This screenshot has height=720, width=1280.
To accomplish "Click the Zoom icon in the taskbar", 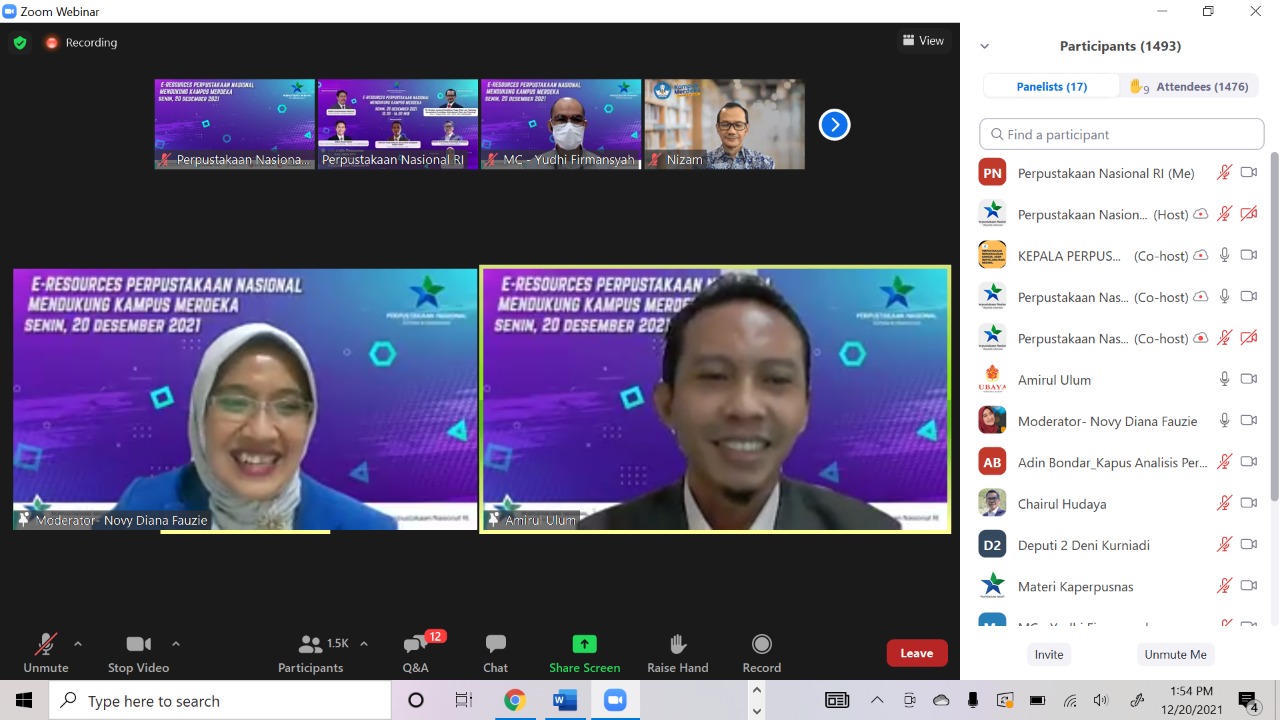I will click(615, 700).
